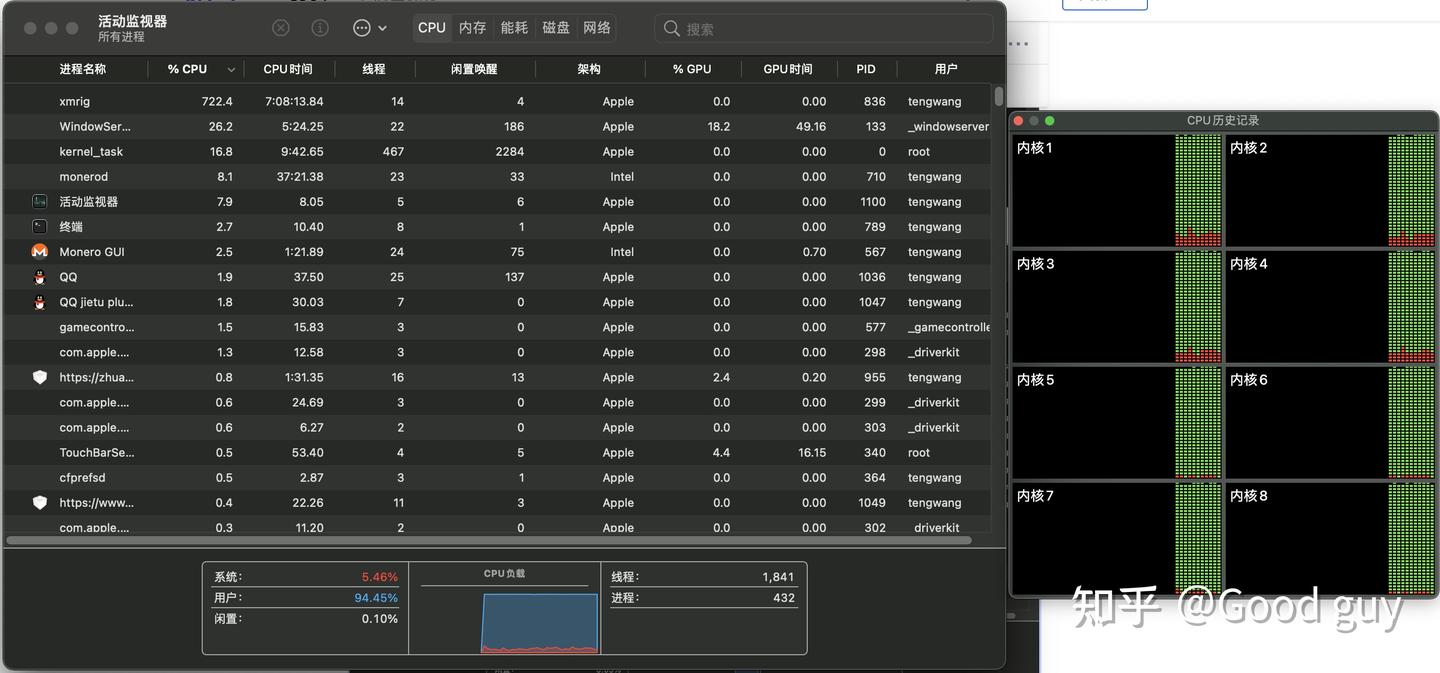The image size is (1440, 673).
Task: Click xmrig's 722.4 CPU value
Action: pyautogui.click(x=217, y=101)
